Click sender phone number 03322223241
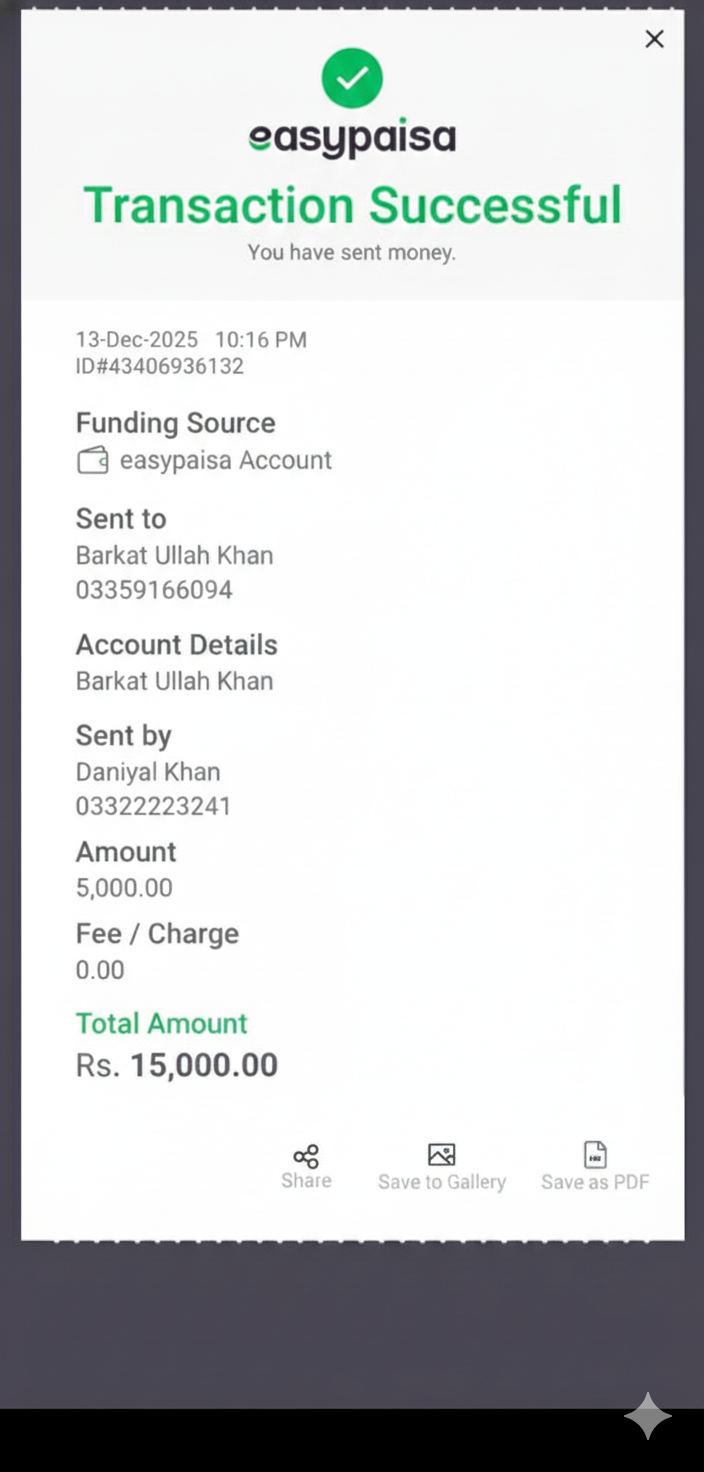 point(153,806)
